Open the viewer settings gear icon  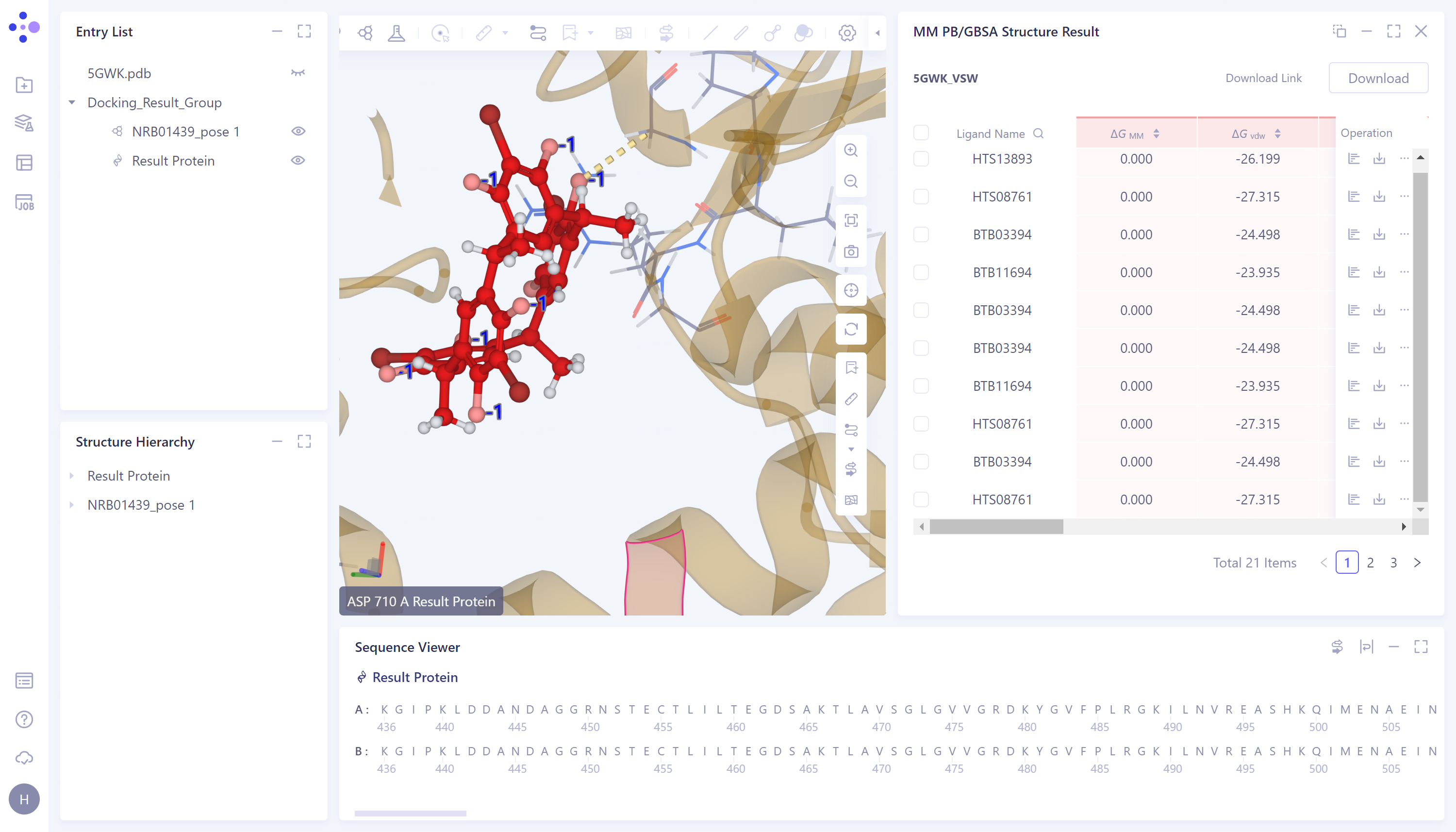[x=846, y=33]
